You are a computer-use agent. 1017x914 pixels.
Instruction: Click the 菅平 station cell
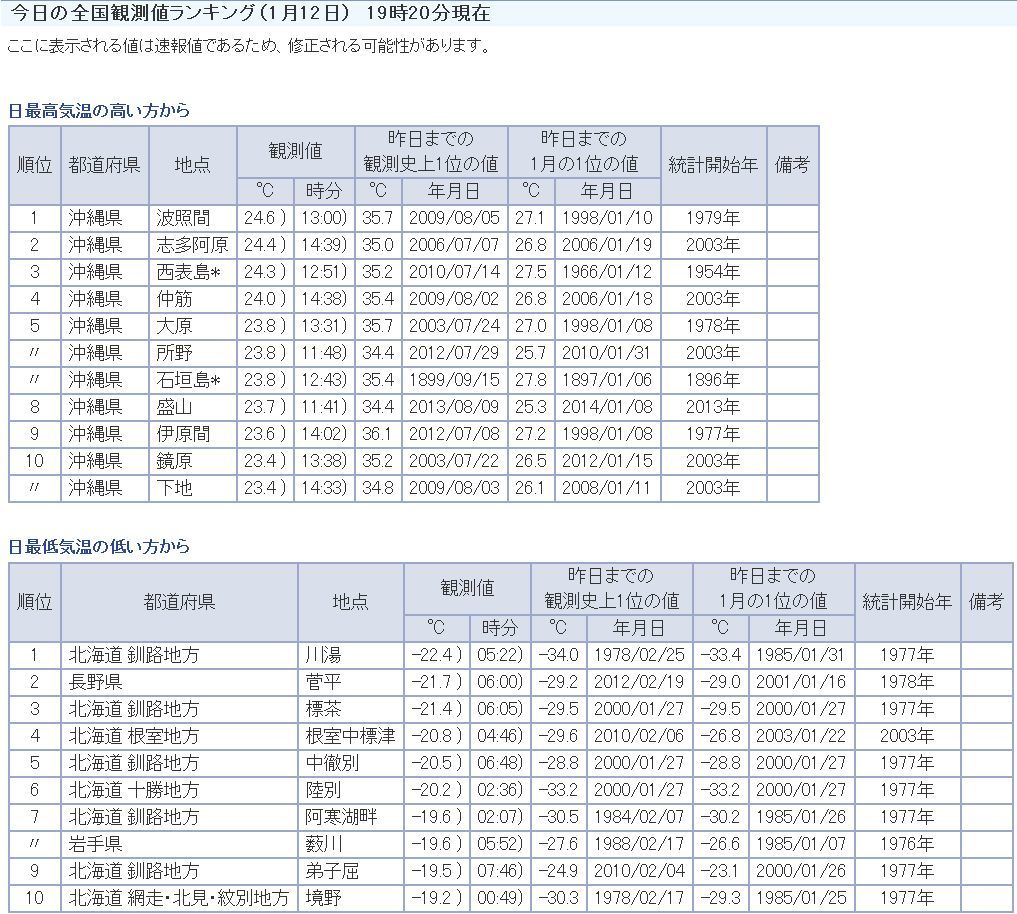(323, 682)
